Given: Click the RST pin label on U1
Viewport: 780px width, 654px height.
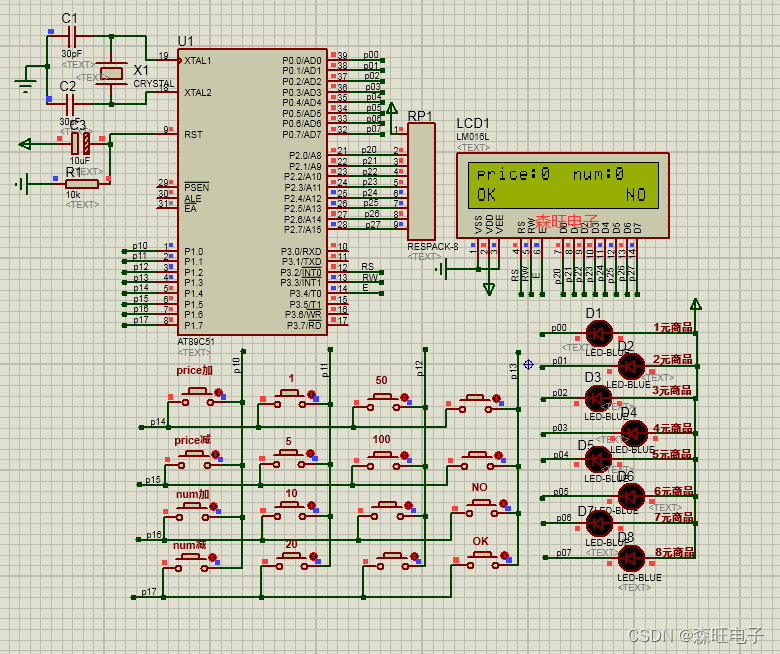Looking at the screenshot, I should 193,135.
